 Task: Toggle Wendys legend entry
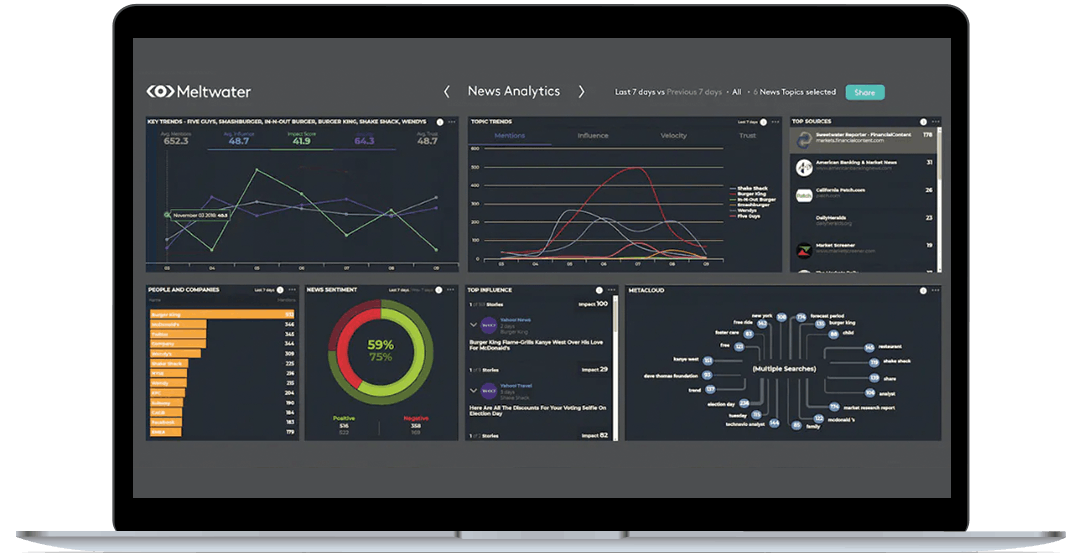(743, 210)
